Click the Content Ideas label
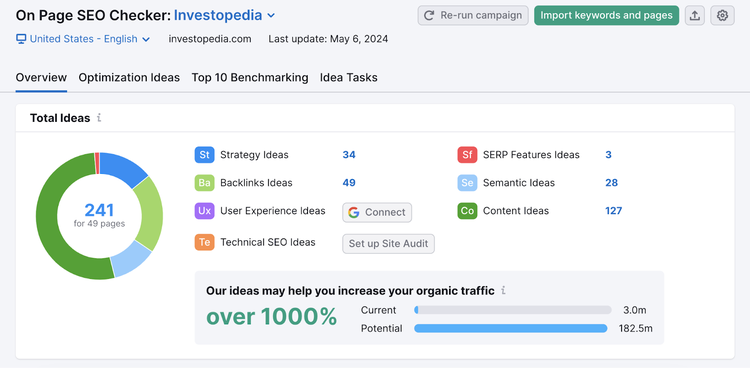Screen dimensions: 750x368 (516, 211)
